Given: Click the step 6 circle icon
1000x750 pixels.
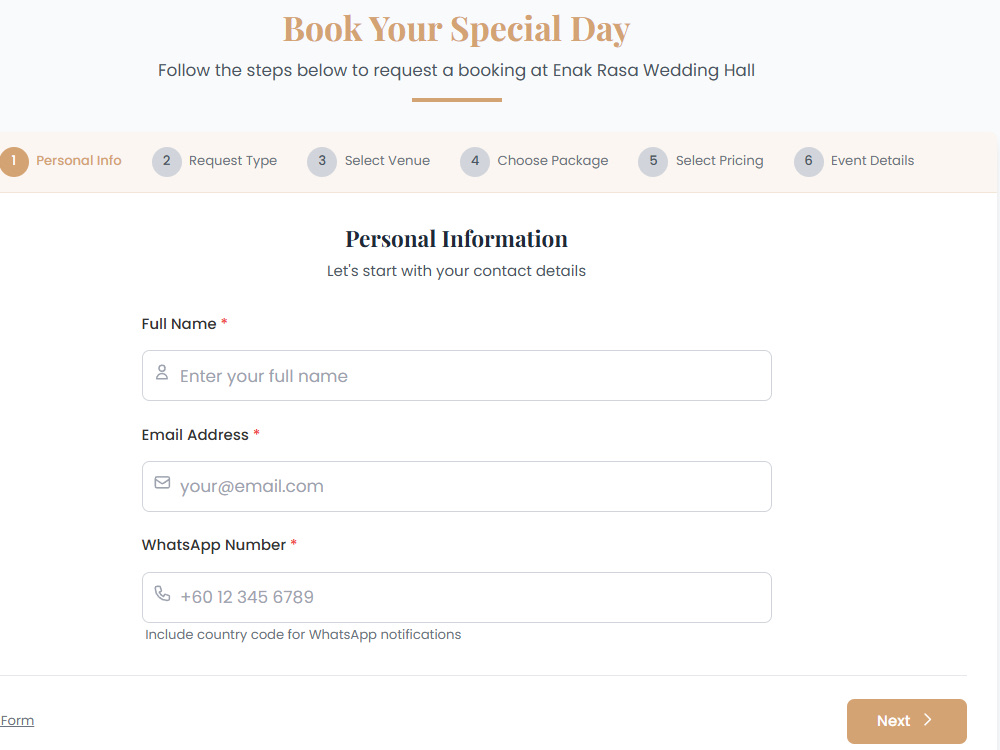Looking at the screenshot, I should [x=809, y=161].
